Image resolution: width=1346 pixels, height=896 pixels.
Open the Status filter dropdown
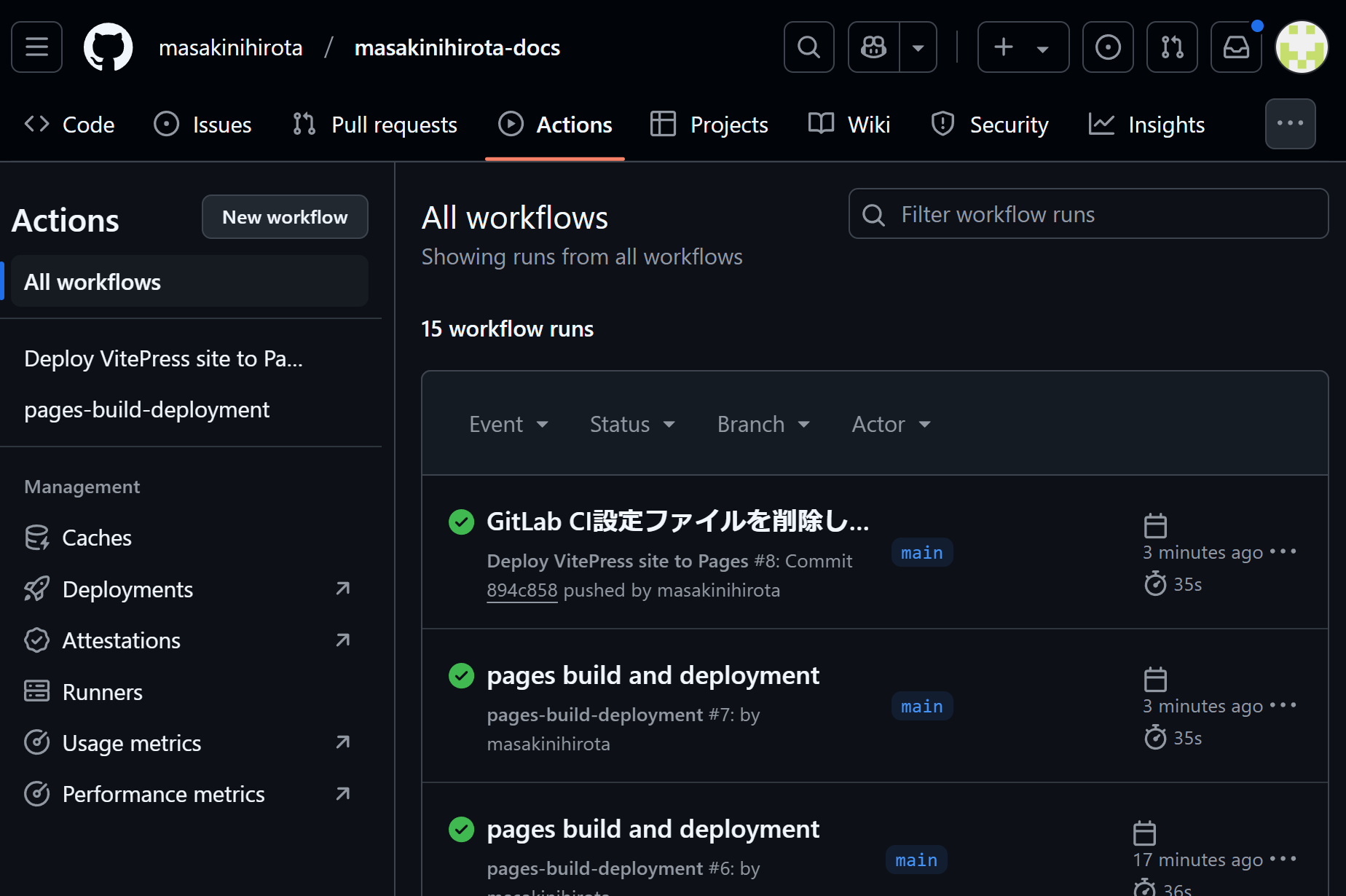pos(631,423)
